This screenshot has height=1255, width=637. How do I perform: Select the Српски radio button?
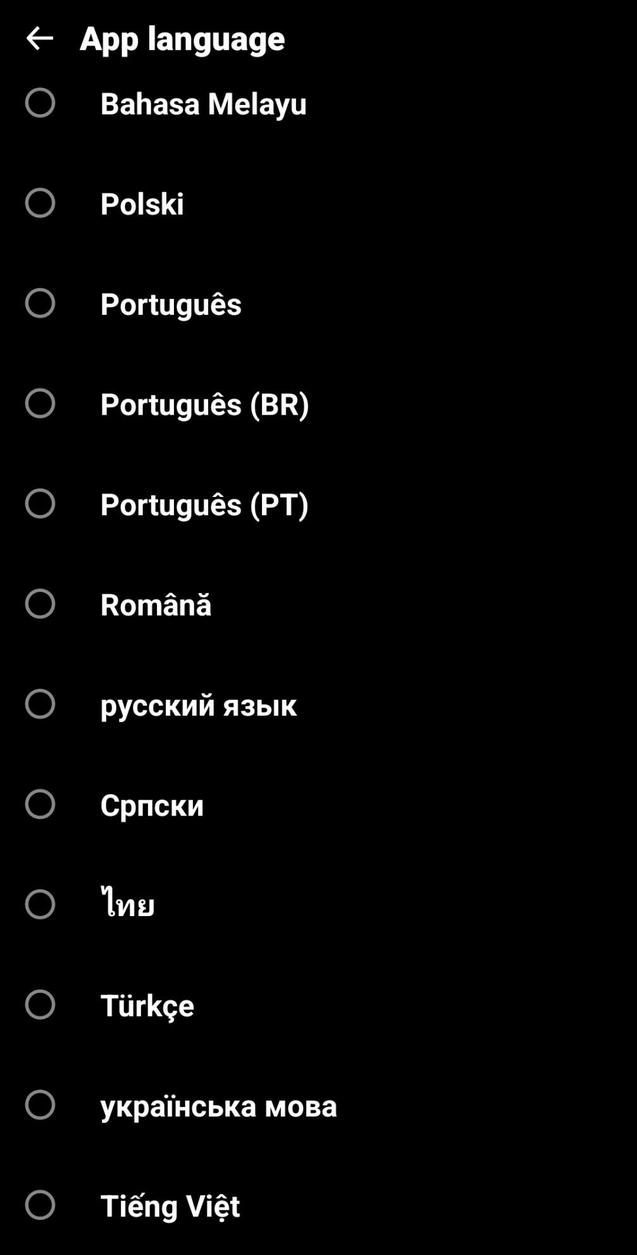[39, 803]
